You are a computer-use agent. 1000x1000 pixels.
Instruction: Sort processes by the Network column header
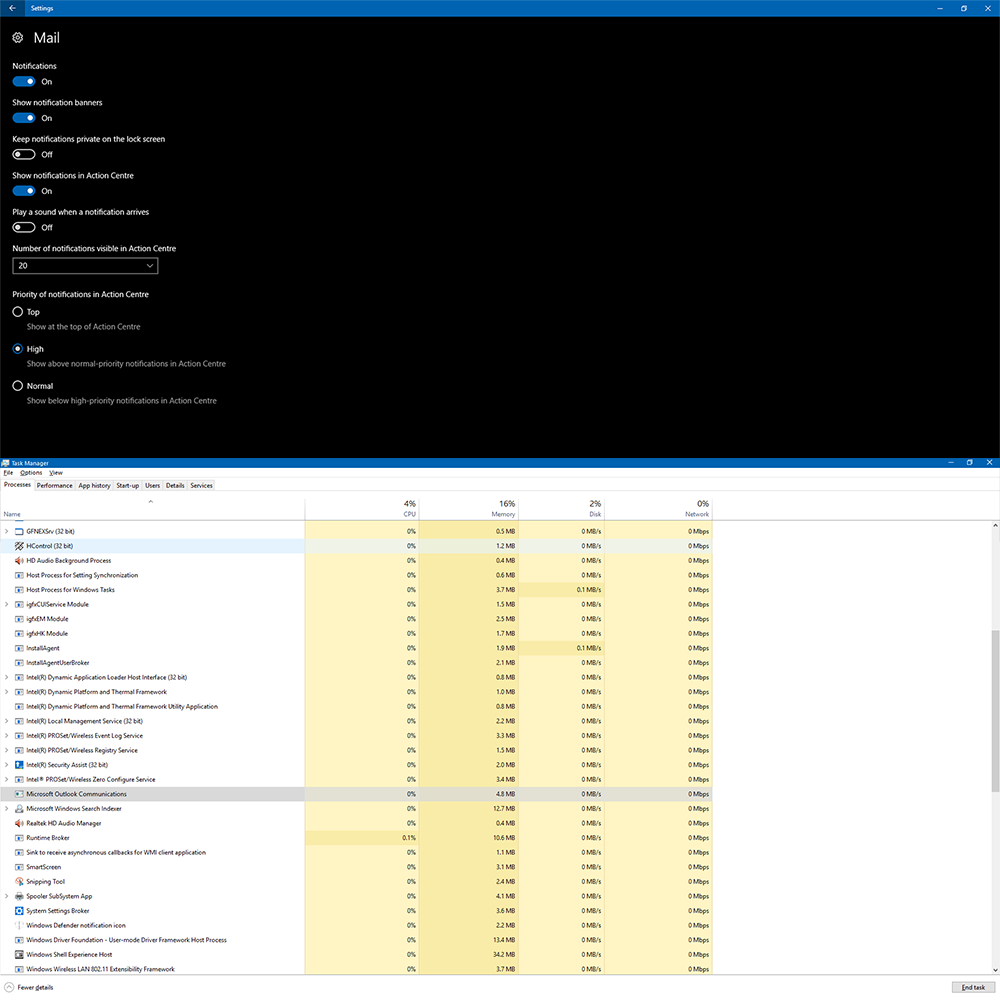(658, 508)
